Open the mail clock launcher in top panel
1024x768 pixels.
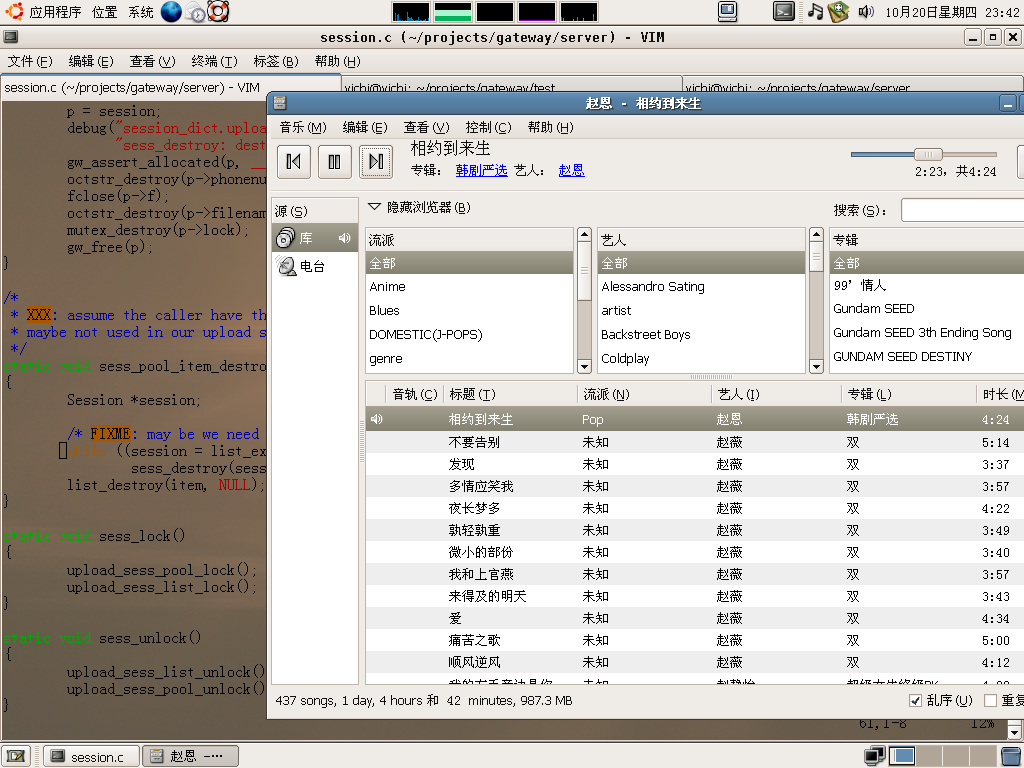pos(195,11)
